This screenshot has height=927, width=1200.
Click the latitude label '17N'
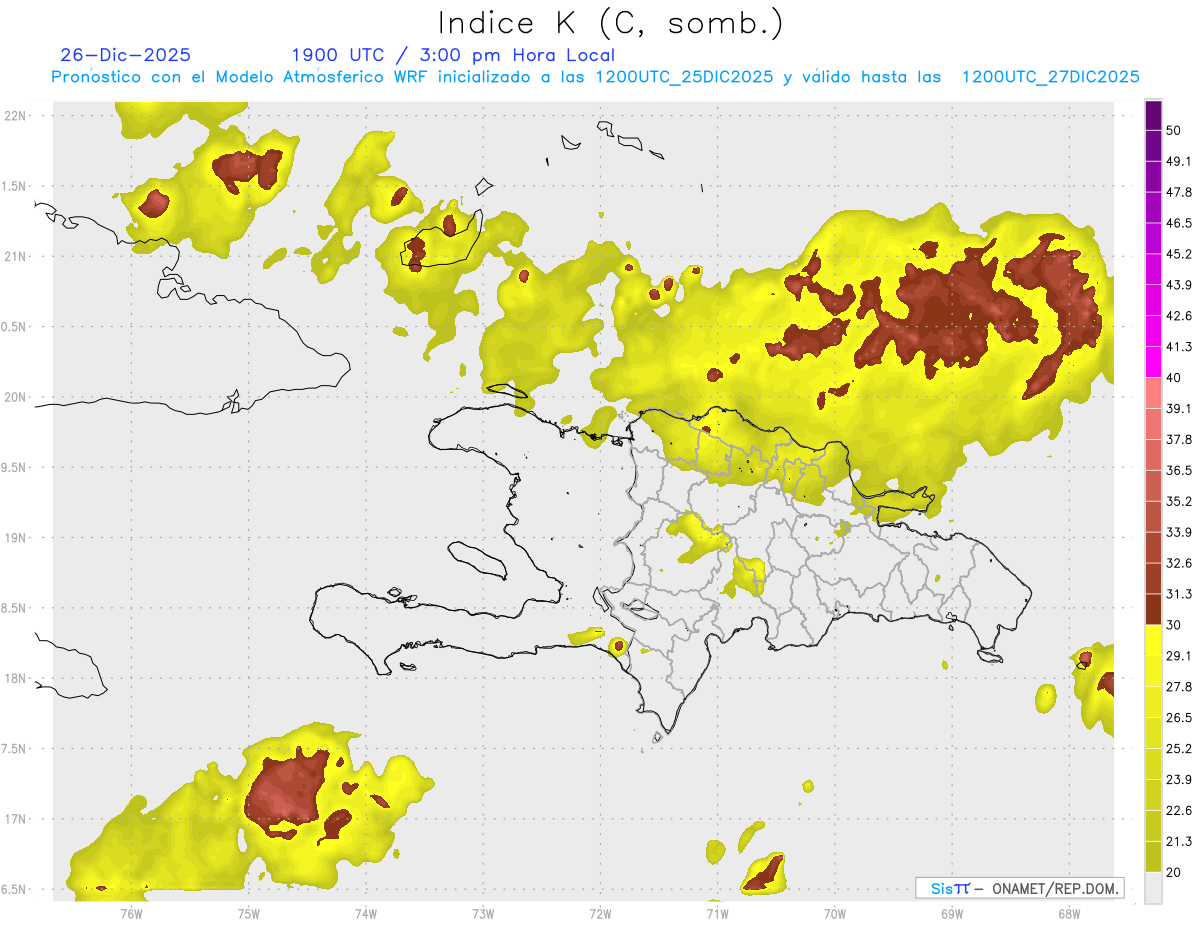click(x=15, y=819)
